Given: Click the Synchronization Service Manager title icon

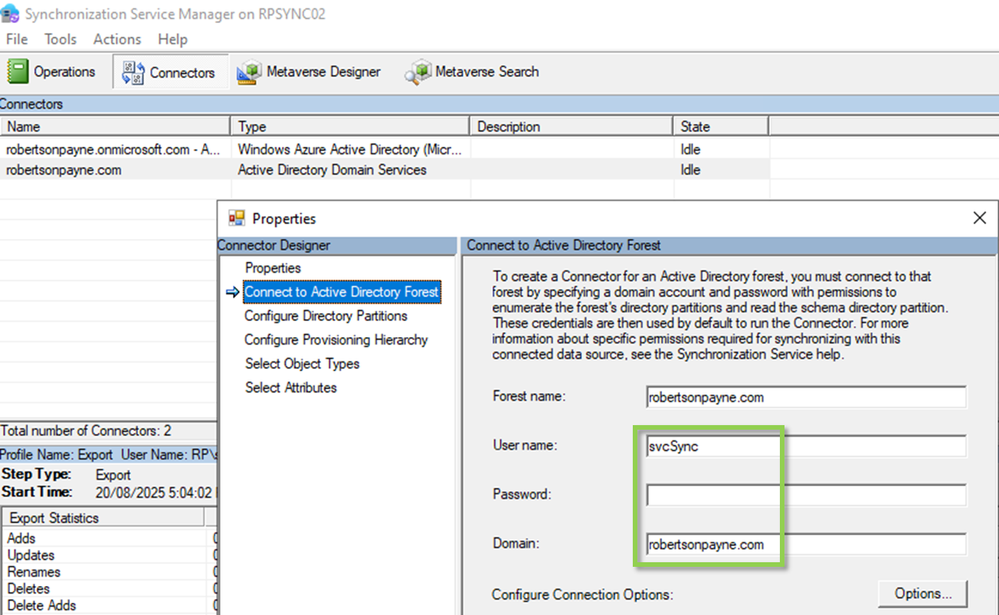Looking at the screenshot, I should click(x=10, y=13).
